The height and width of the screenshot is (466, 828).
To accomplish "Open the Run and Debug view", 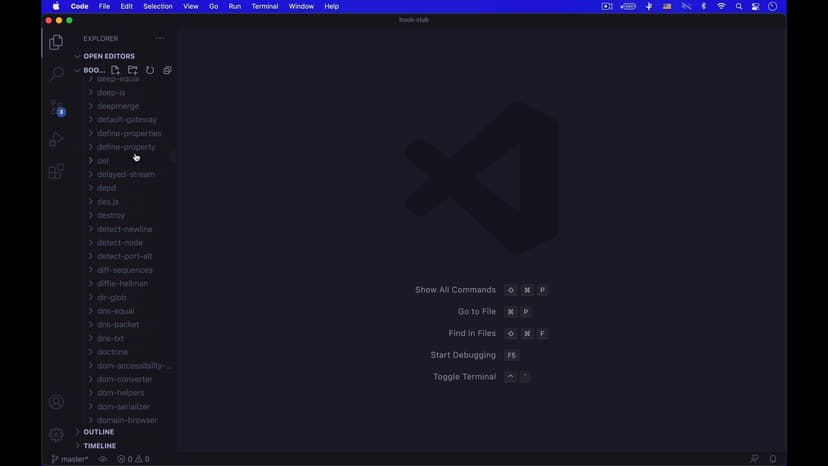I will [56, 140].
